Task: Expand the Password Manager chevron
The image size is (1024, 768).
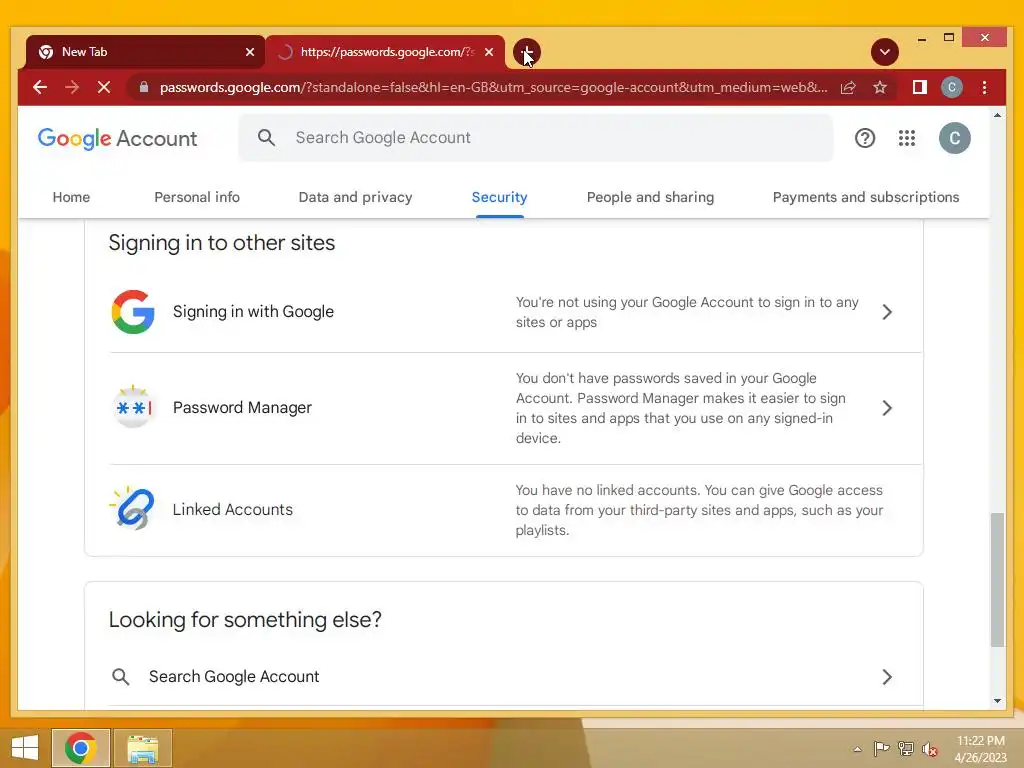Action: click(887, 408)
